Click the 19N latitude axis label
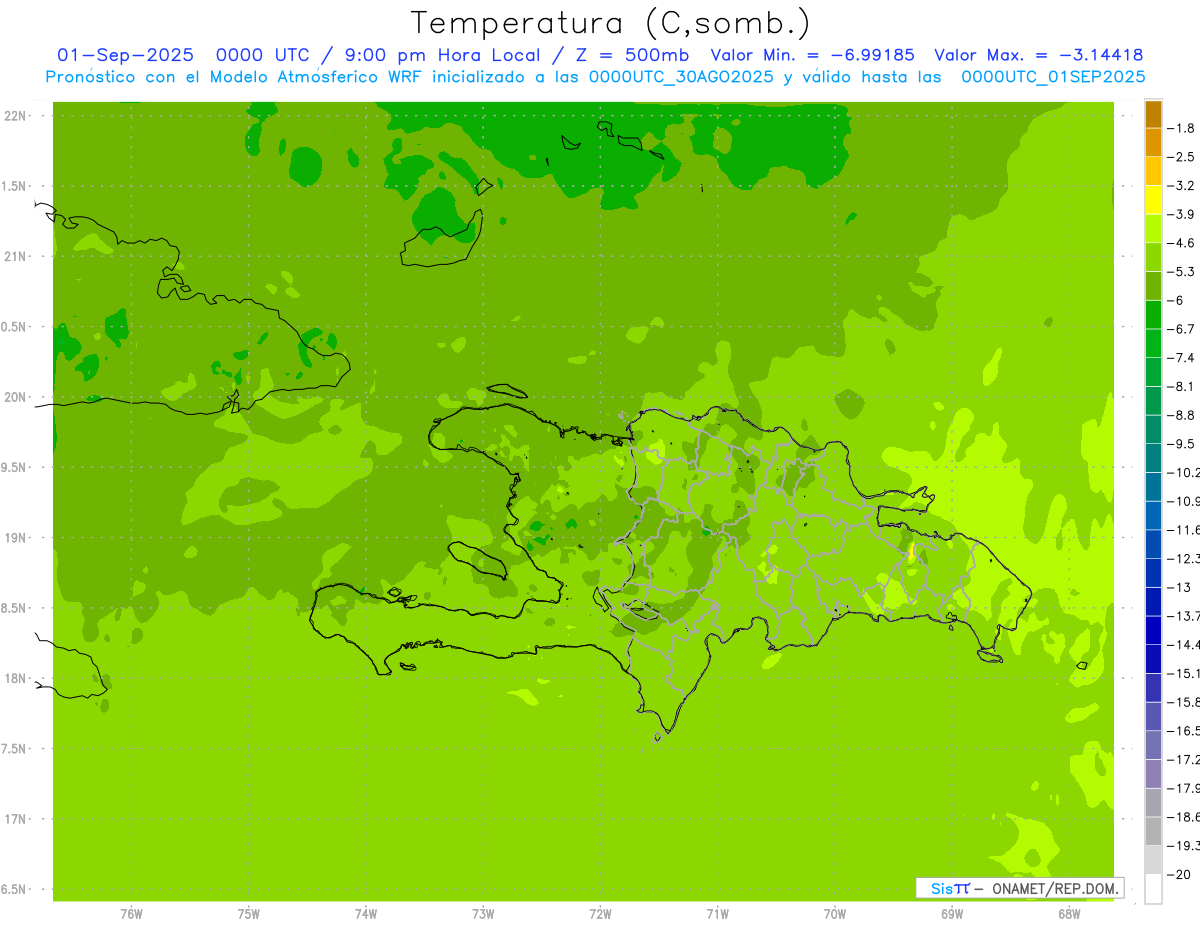The image size is (1200, 927). tap(14, 538)
